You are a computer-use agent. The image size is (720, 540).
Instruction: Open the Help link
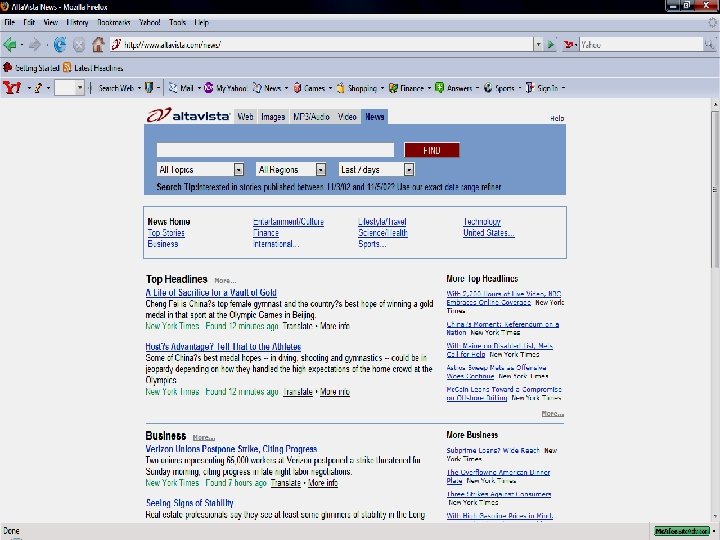[x=557, y=118]
